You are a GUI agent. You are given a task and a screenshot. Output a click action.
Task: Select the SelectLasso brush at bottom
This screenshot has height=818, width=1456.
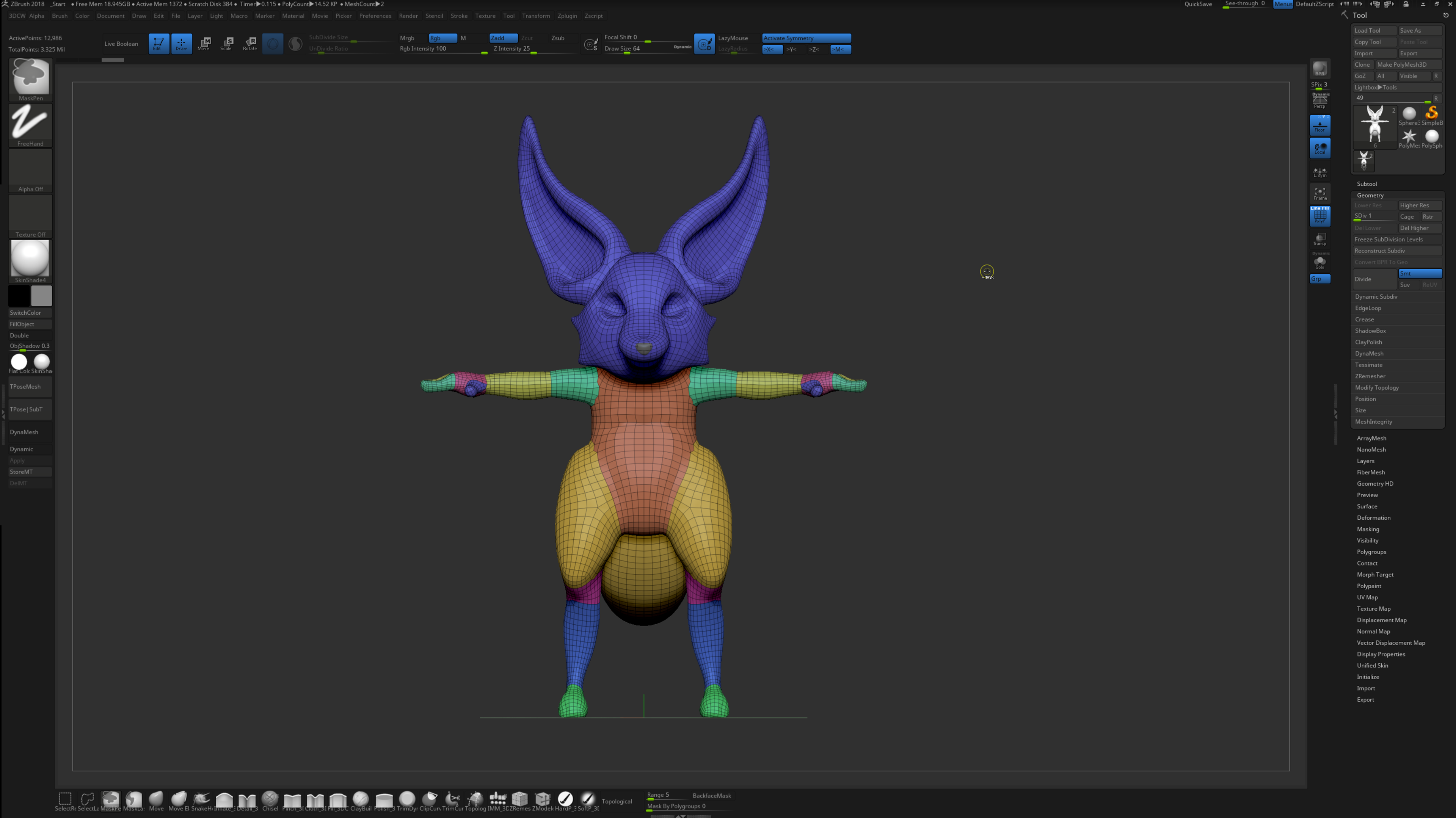88,801
